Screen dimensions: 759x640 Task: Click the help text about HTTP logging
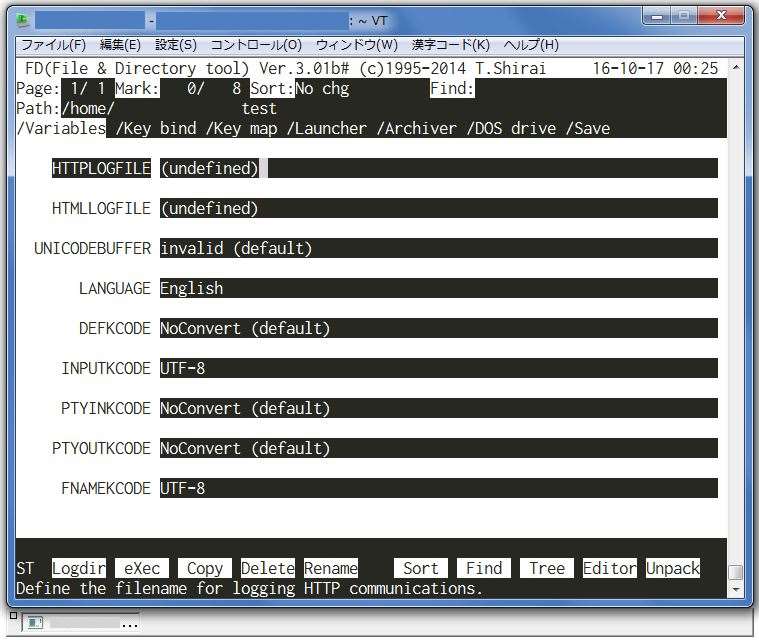249,588
